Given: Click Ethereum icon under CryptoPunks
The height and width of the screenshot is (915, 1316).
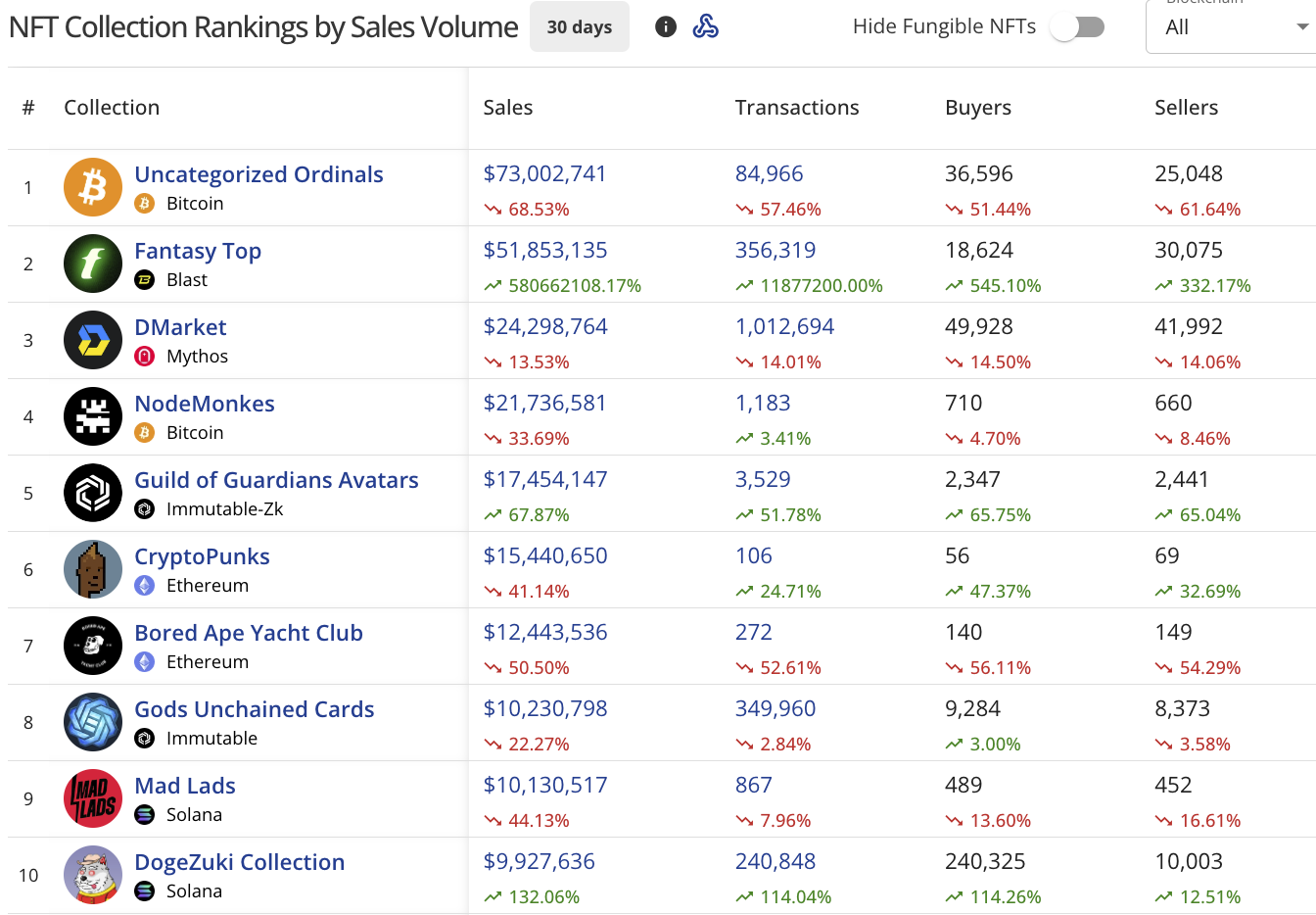Looking at the screenshot, I should (x=145, y=586).
